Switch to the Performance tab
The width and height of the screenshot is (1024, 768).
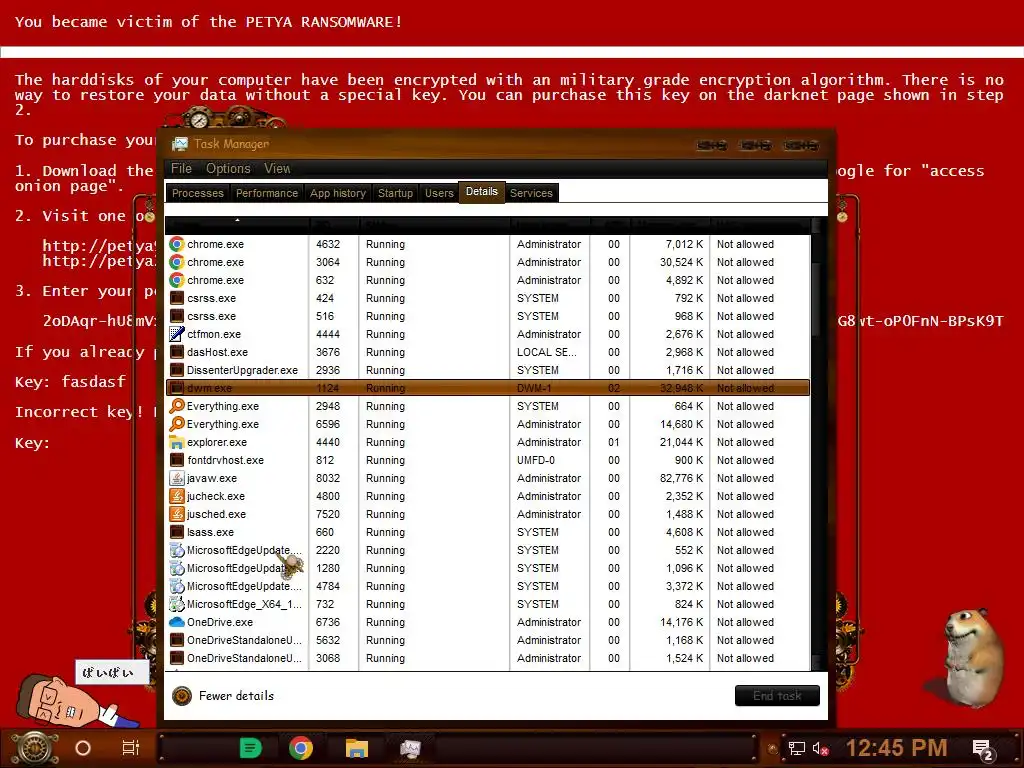coord(266,193)
